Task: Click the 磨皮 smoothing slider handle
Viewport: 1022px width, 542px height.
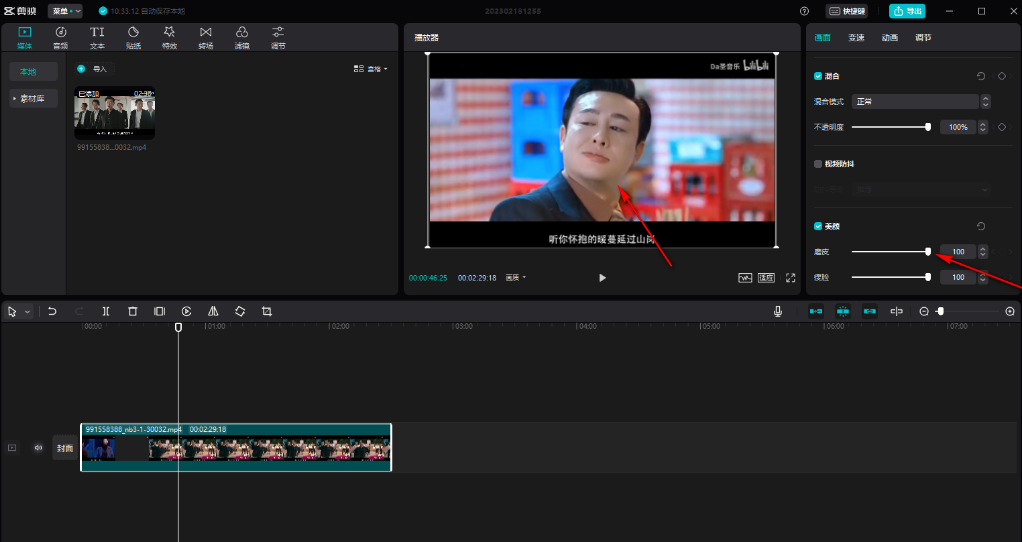Action: point(928,251)
